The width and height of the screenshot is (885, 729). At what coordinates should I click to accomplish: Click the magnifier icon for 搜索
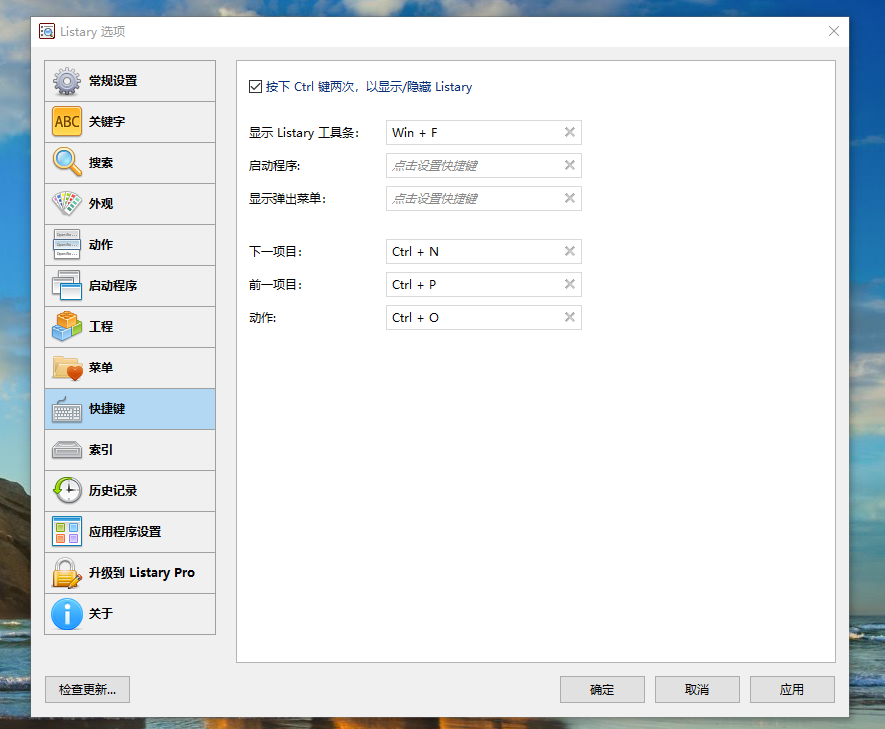tap(67, 163)
